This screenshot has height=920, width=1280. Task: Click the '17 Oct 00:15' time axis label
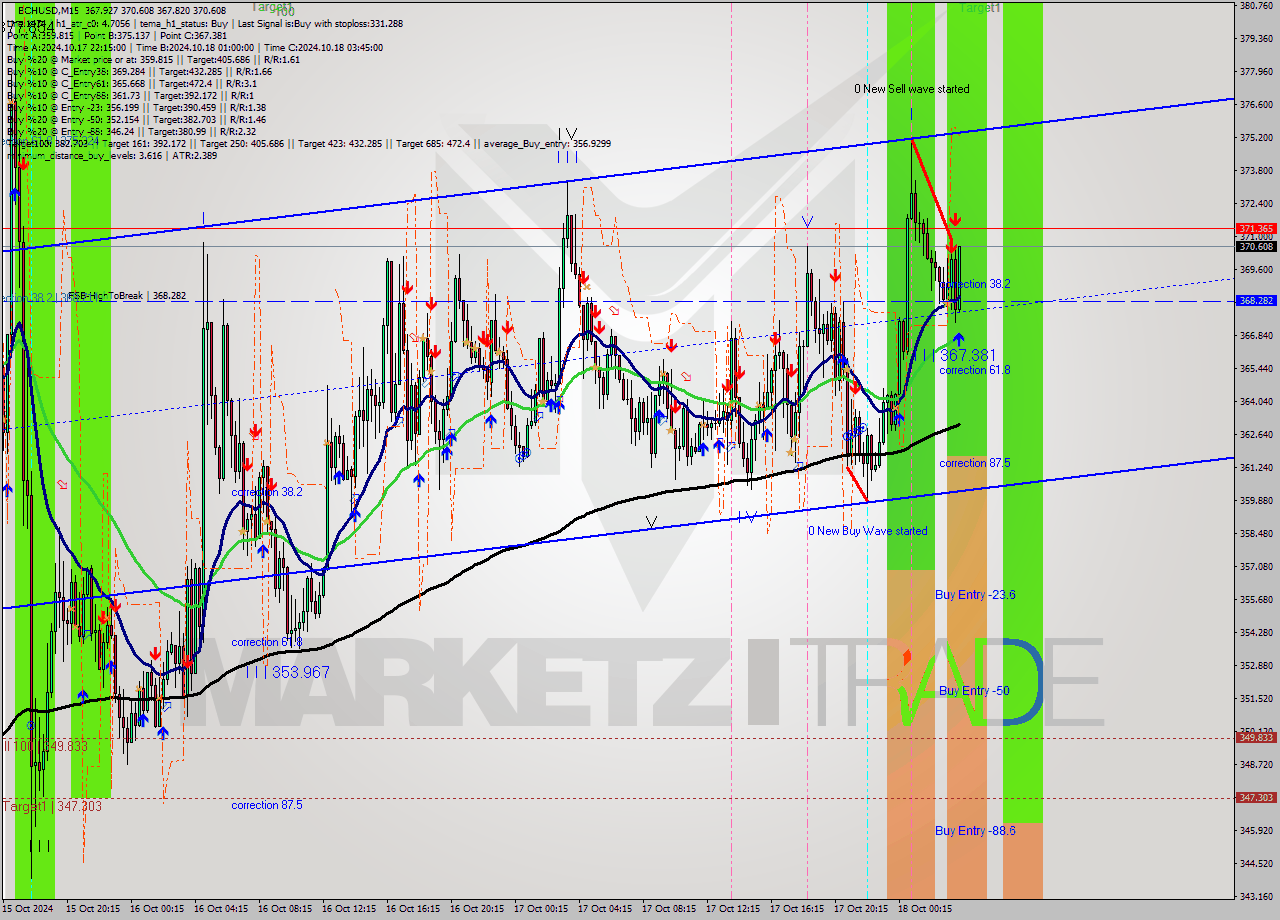tap(542, 909)
